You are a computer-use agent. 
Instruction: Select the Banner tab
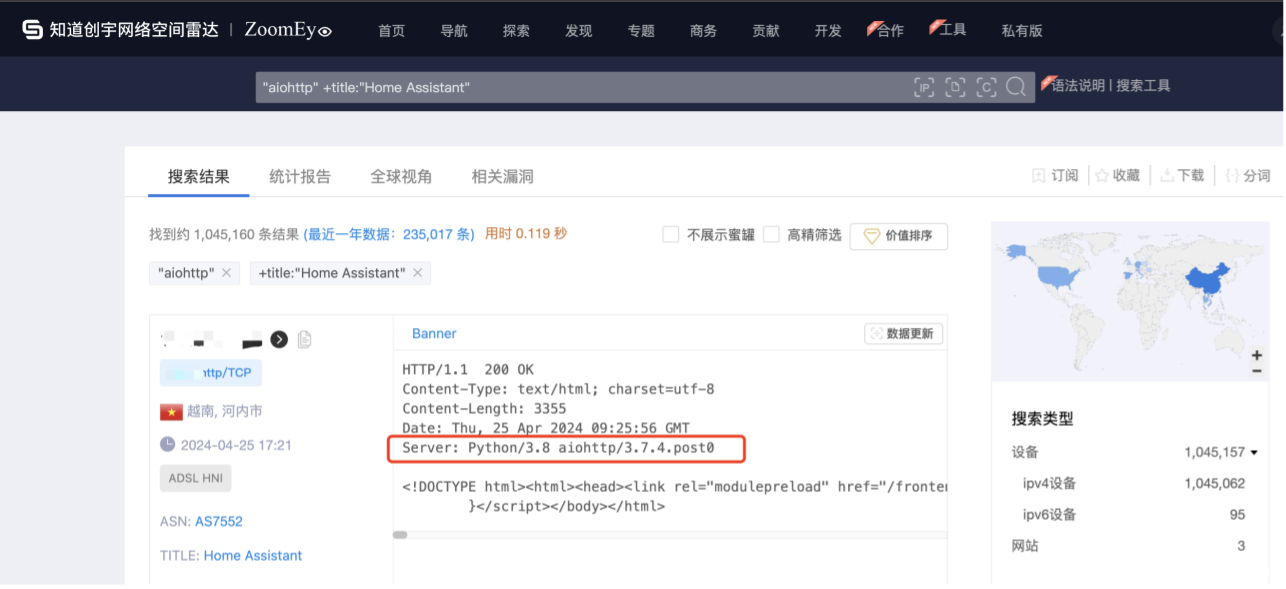[434, 333]
